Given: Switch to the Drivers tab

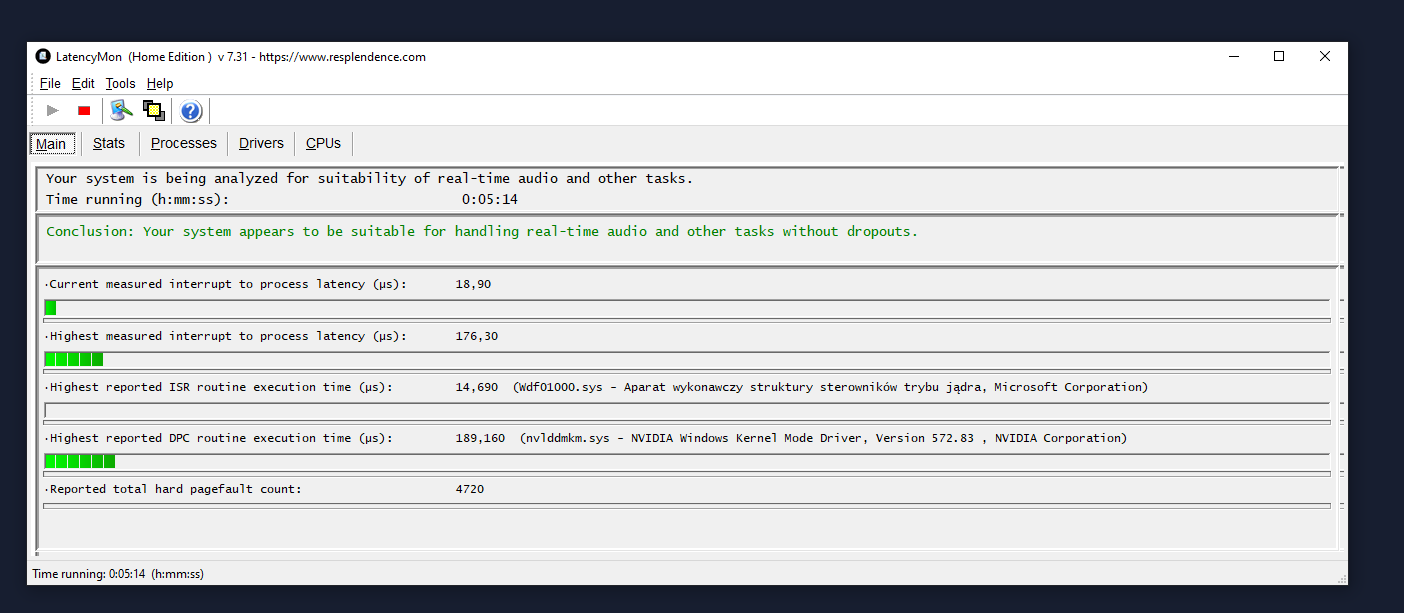Looking at the screenshot, I should (261, 144).
